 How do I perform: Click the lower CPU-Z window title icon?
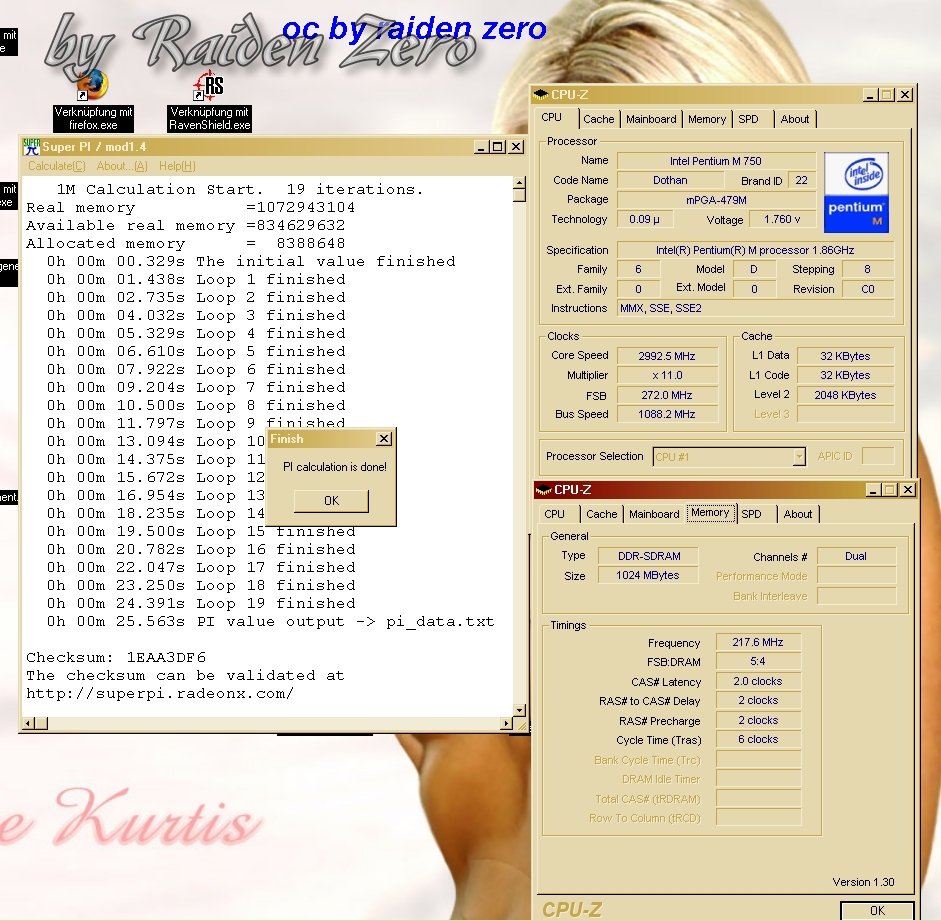[543, 490]
